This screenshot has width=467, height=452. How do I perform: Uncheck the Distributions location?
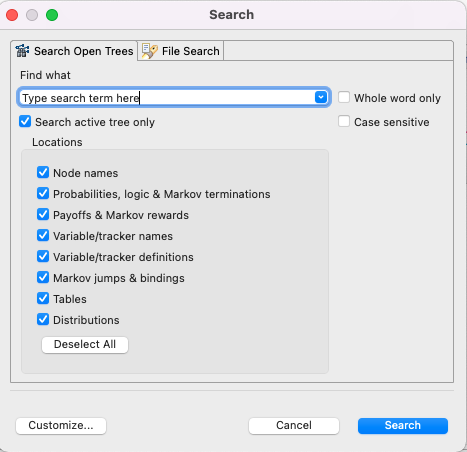click(x=43, y=319)
